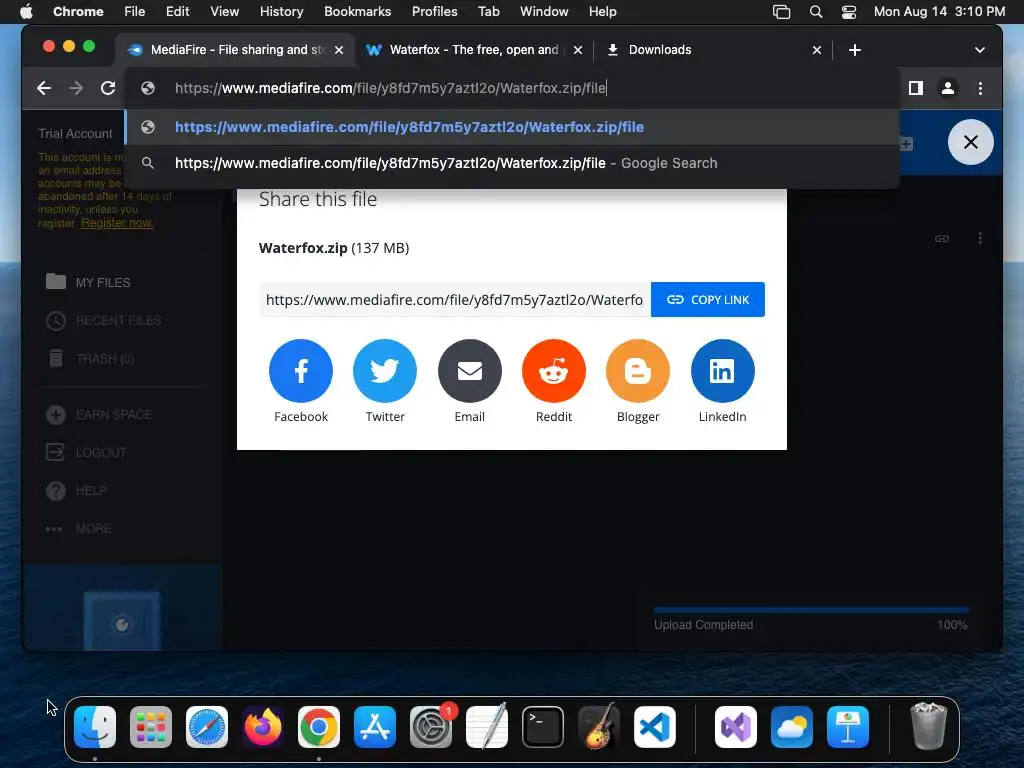Switch to MediaFire tab
This screenshot has width=1024, height=768.
[235, 50]
